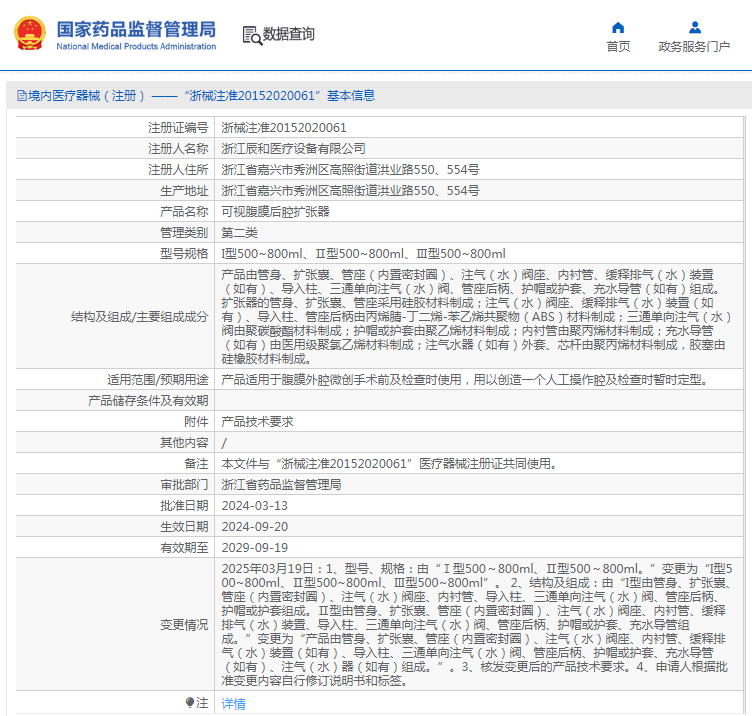The height and width of the screenshot is (716, 752).
Task: Click the 变更情况 row label
Action: pos(184,625)
